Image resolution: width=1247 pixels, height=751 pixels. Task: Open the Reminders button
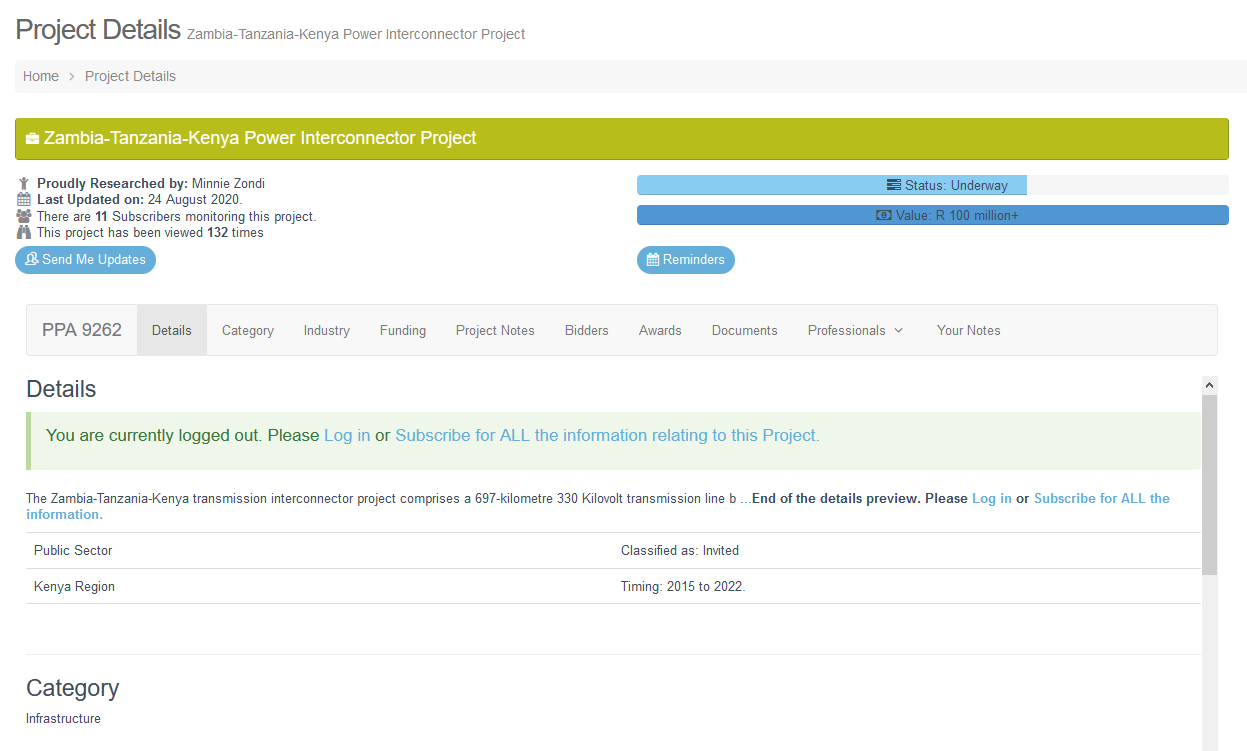click(x=686, y=260)
